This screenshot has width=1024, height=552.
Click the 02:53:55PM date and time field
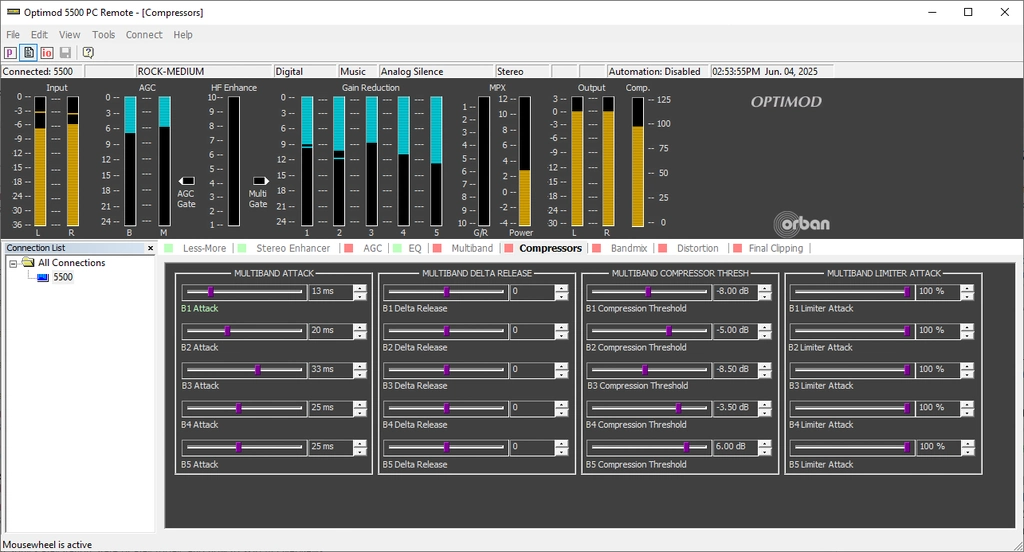point(772,71)
